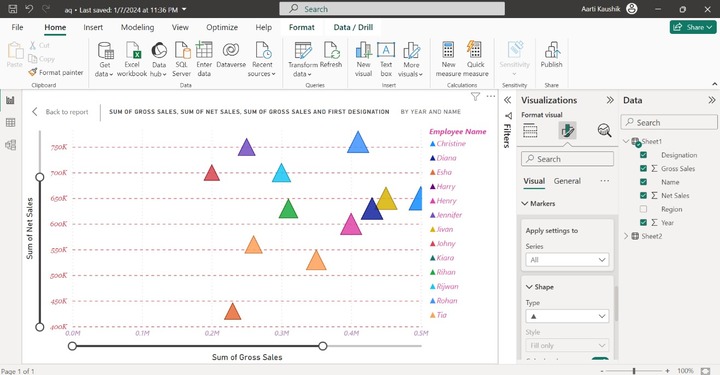Switch to the Optimize tab

coord(222,27)
